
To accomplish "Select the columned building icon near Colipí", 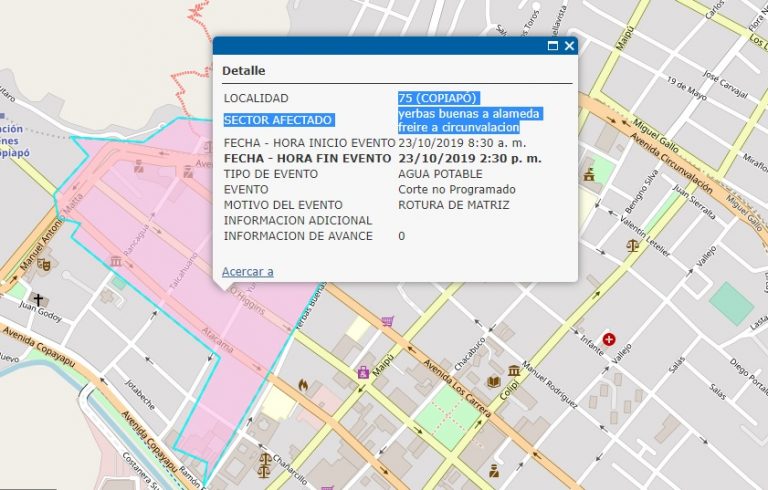I will [x=515, y=370].
